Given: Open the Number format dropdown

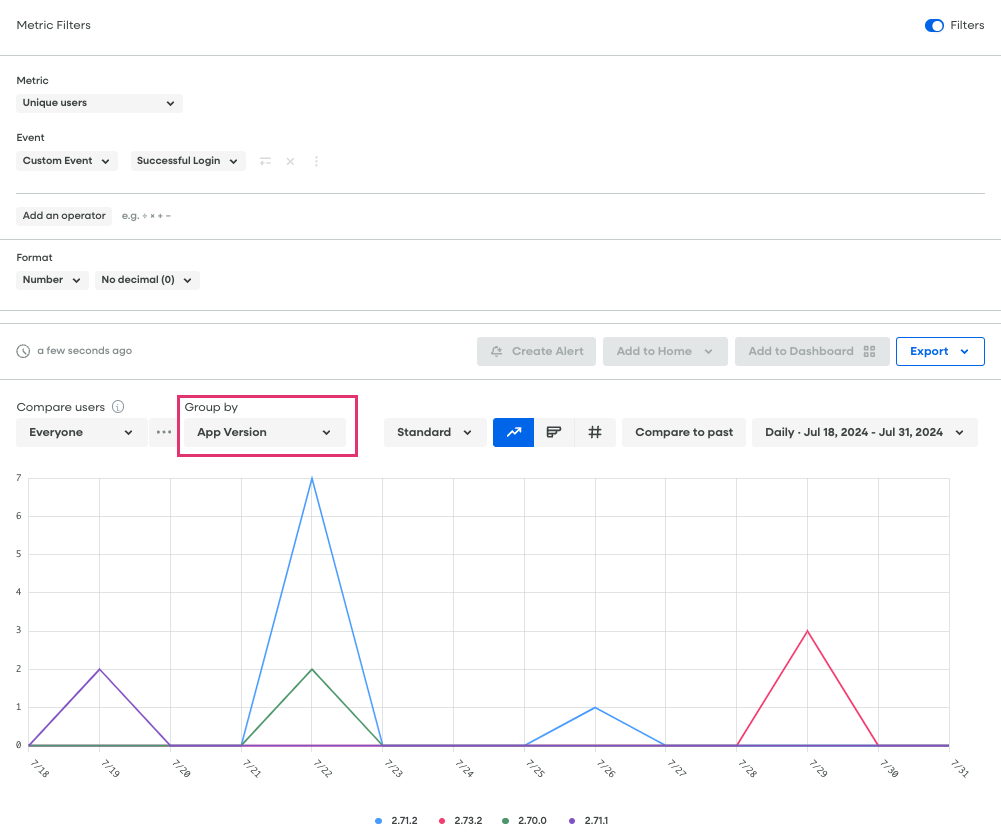Looking at the screenshot, I should [x=52, y=280].
